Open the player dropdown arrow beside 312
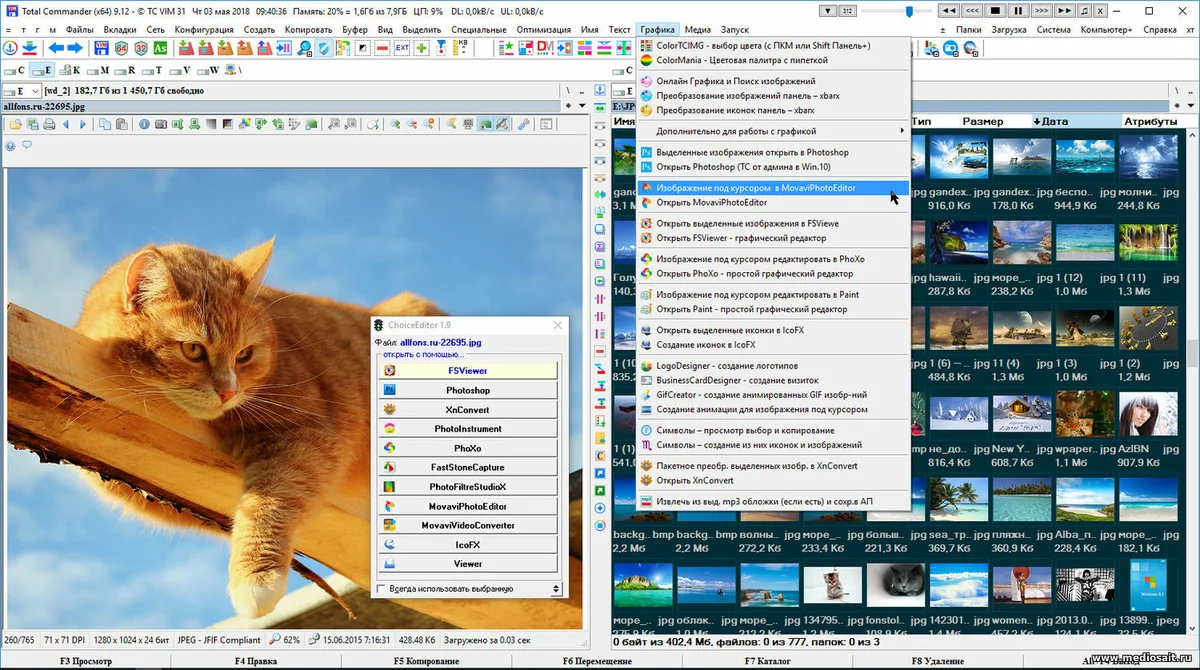 point(826,11)
